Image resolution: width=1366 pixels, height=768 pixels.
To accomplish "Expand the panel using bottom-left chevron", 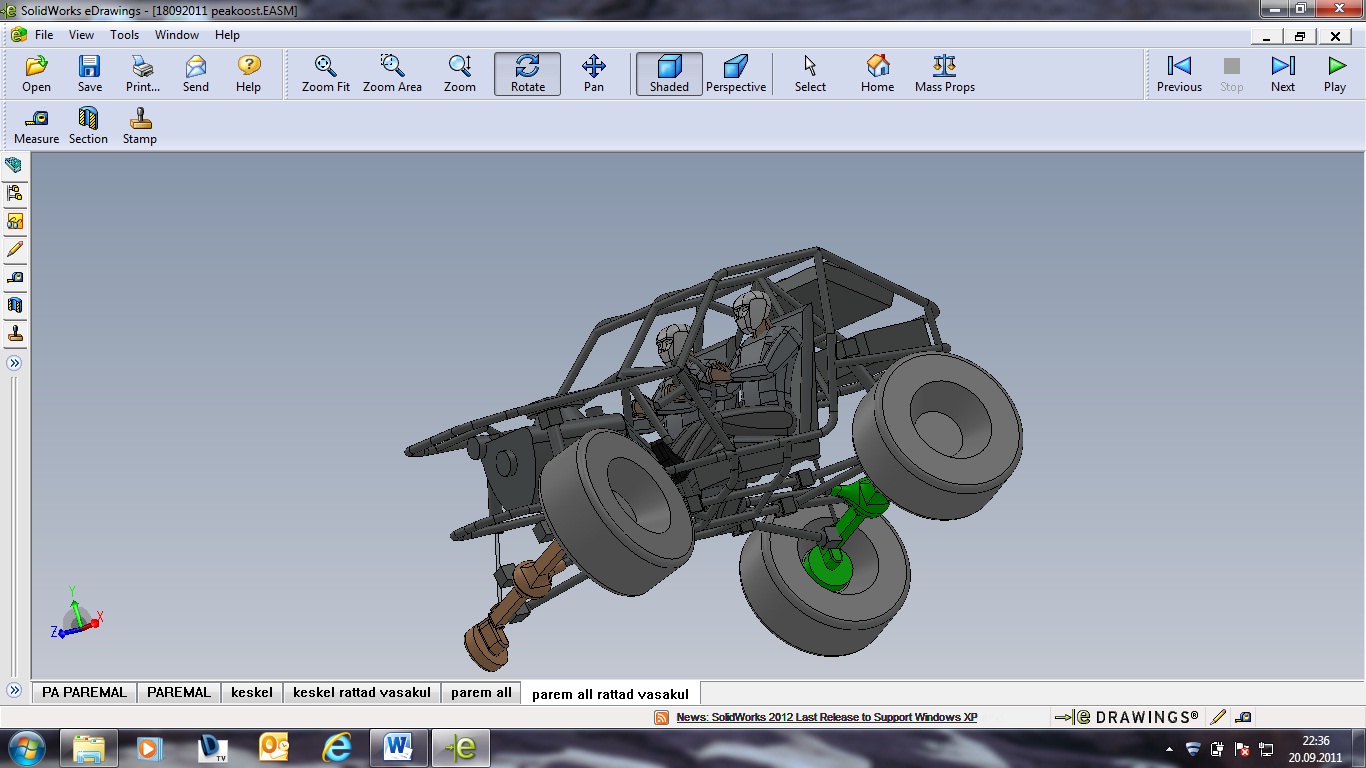I will (14, 690).
